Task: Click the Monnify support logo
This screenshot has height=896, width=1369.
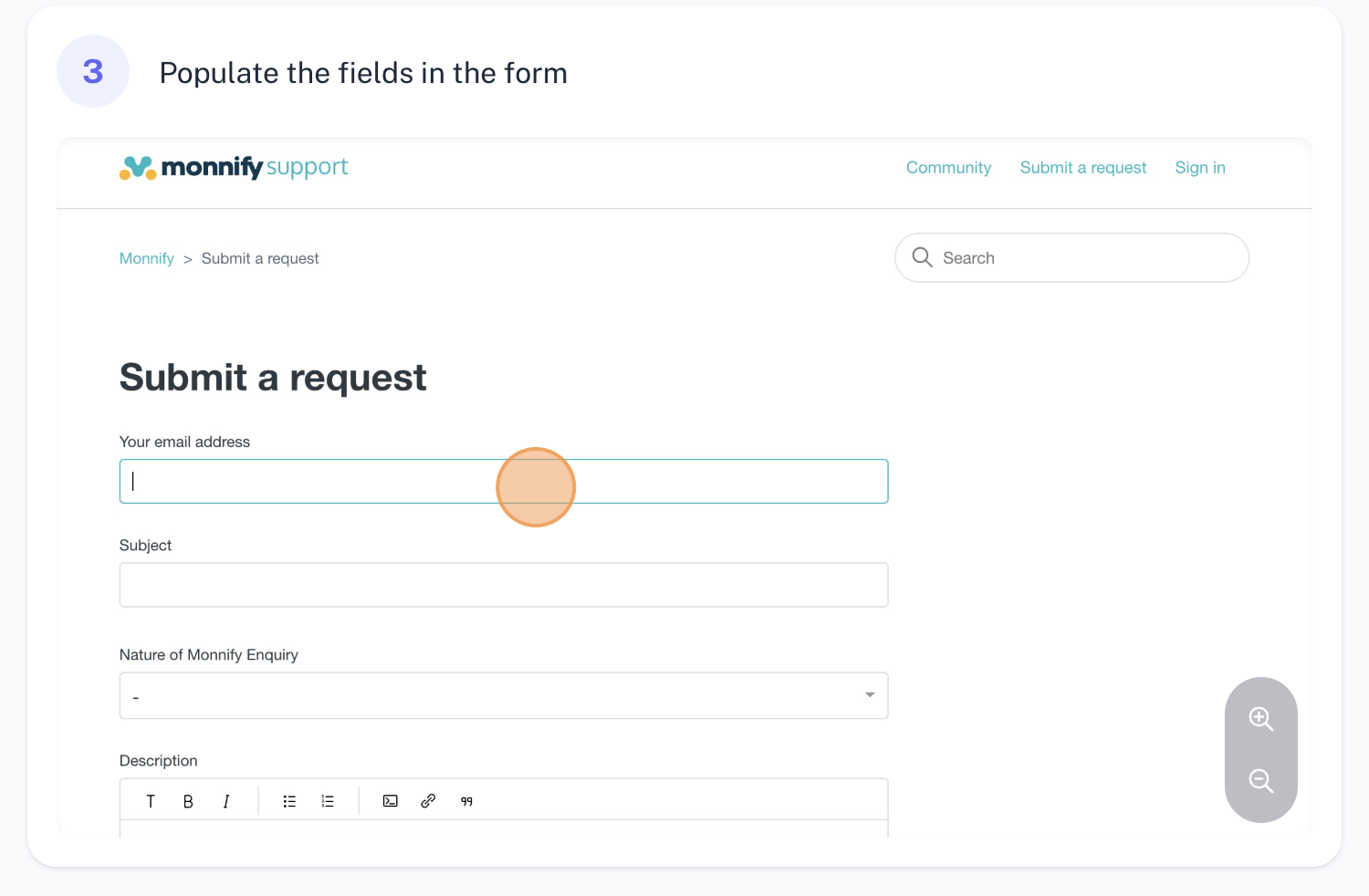Action: tap(234, 167)
